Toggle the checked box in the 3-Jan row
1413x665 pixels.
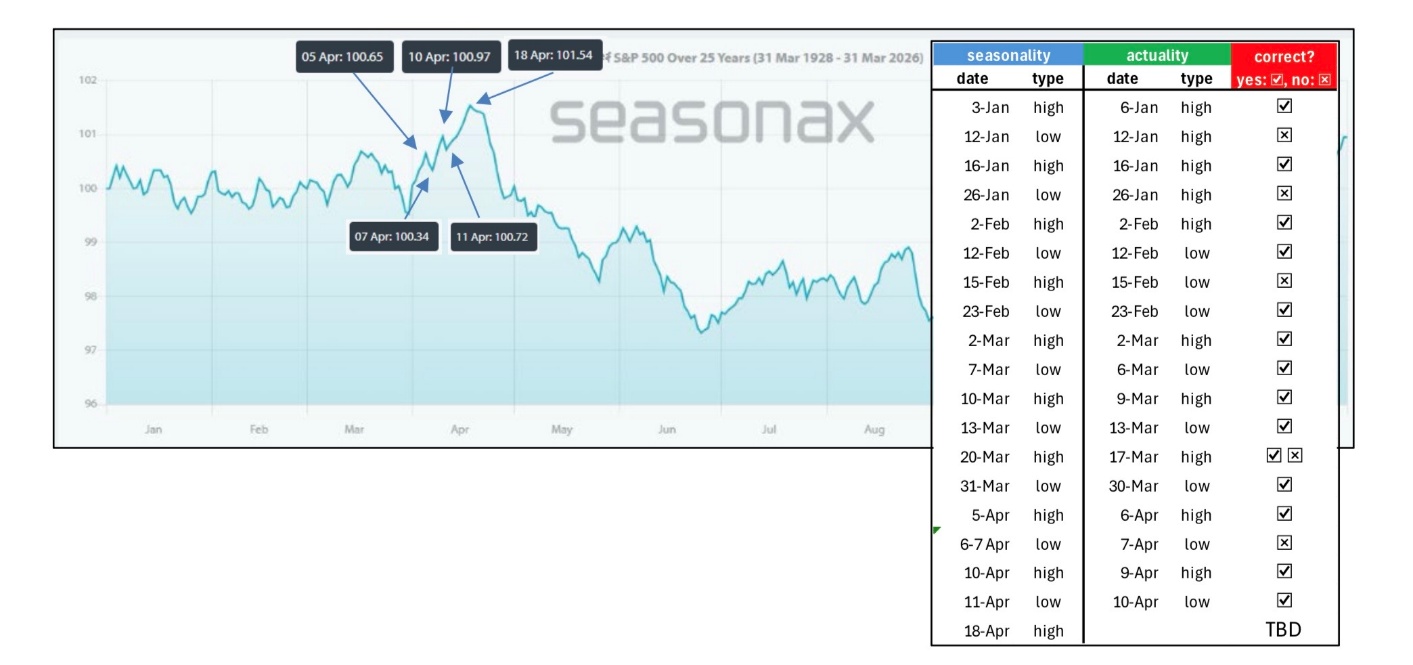tap(1285, 107)
